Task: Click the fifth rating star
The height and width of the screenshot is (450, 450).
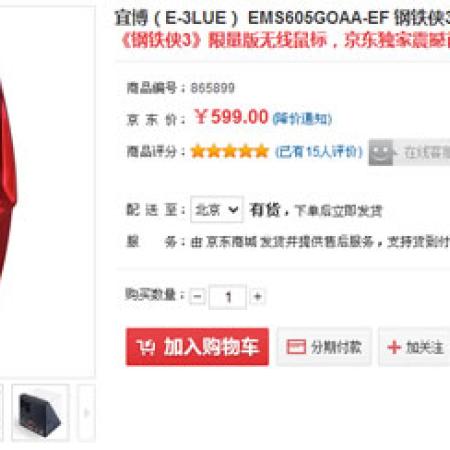Action: click(262, 151)
